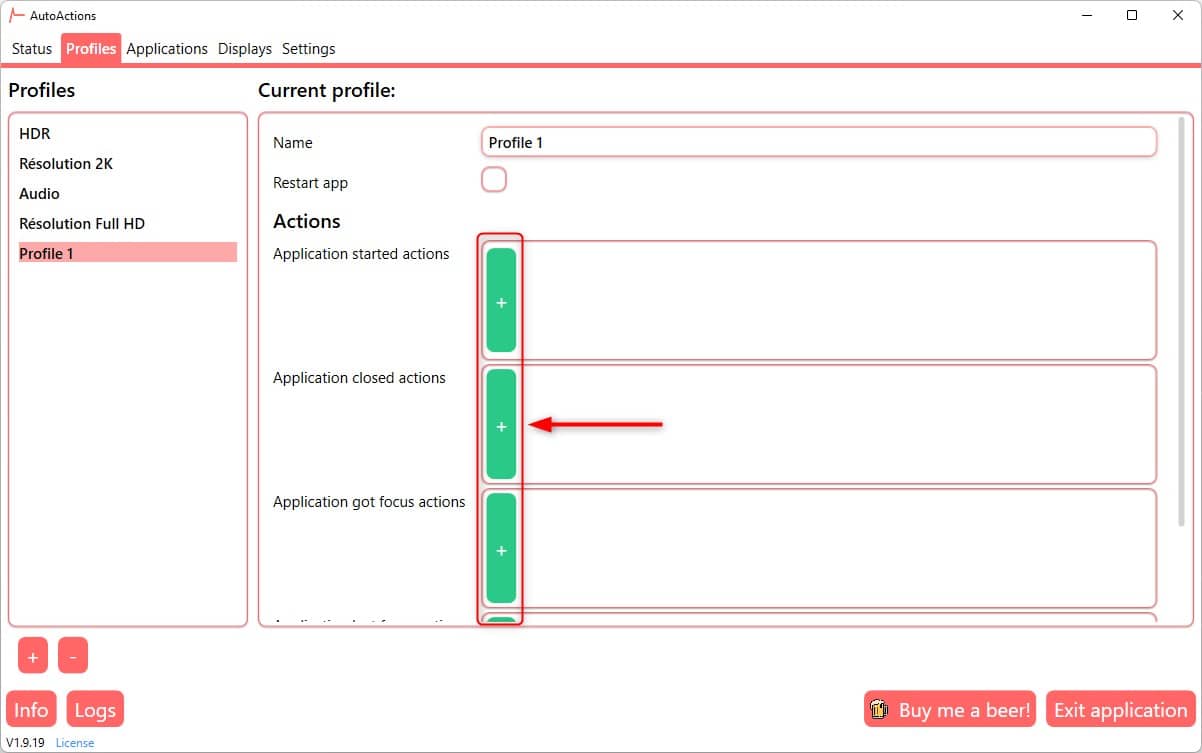Select the Résolution Full HD profile
Viewport: 1202px width, 753px height.
pyautogui.click(x=128, y=223)
